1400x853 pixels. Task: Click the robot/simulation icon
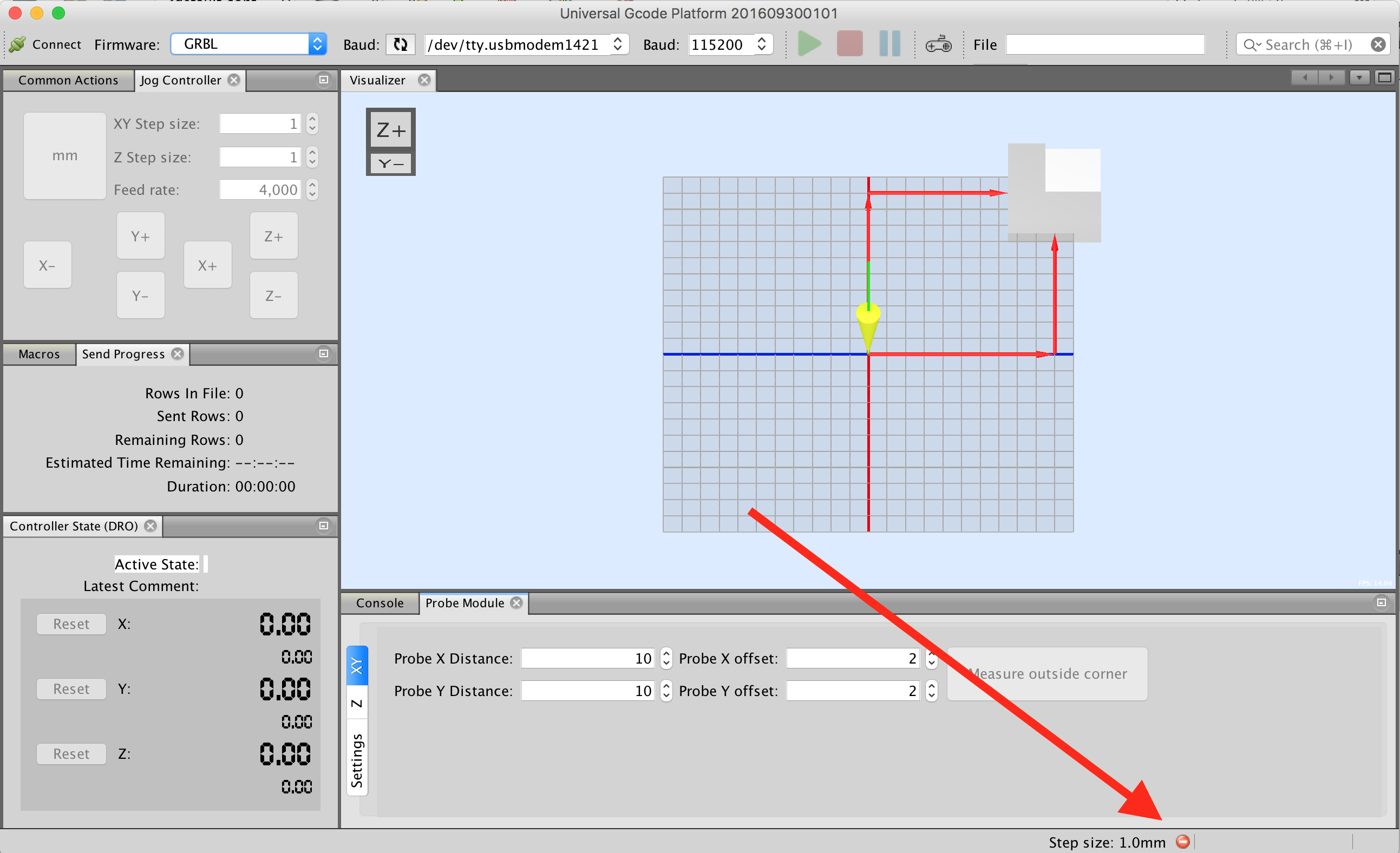(x=938, y=45)
